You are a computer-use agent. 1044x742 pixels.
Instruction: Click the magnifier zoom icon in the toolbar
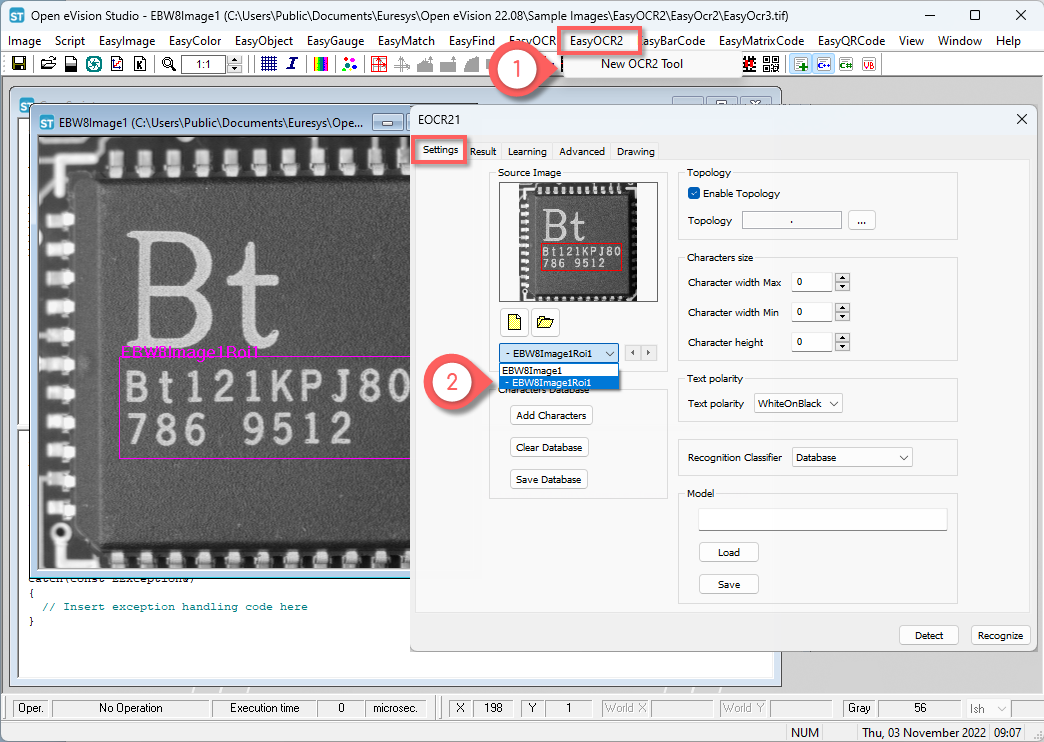(169, 64)
